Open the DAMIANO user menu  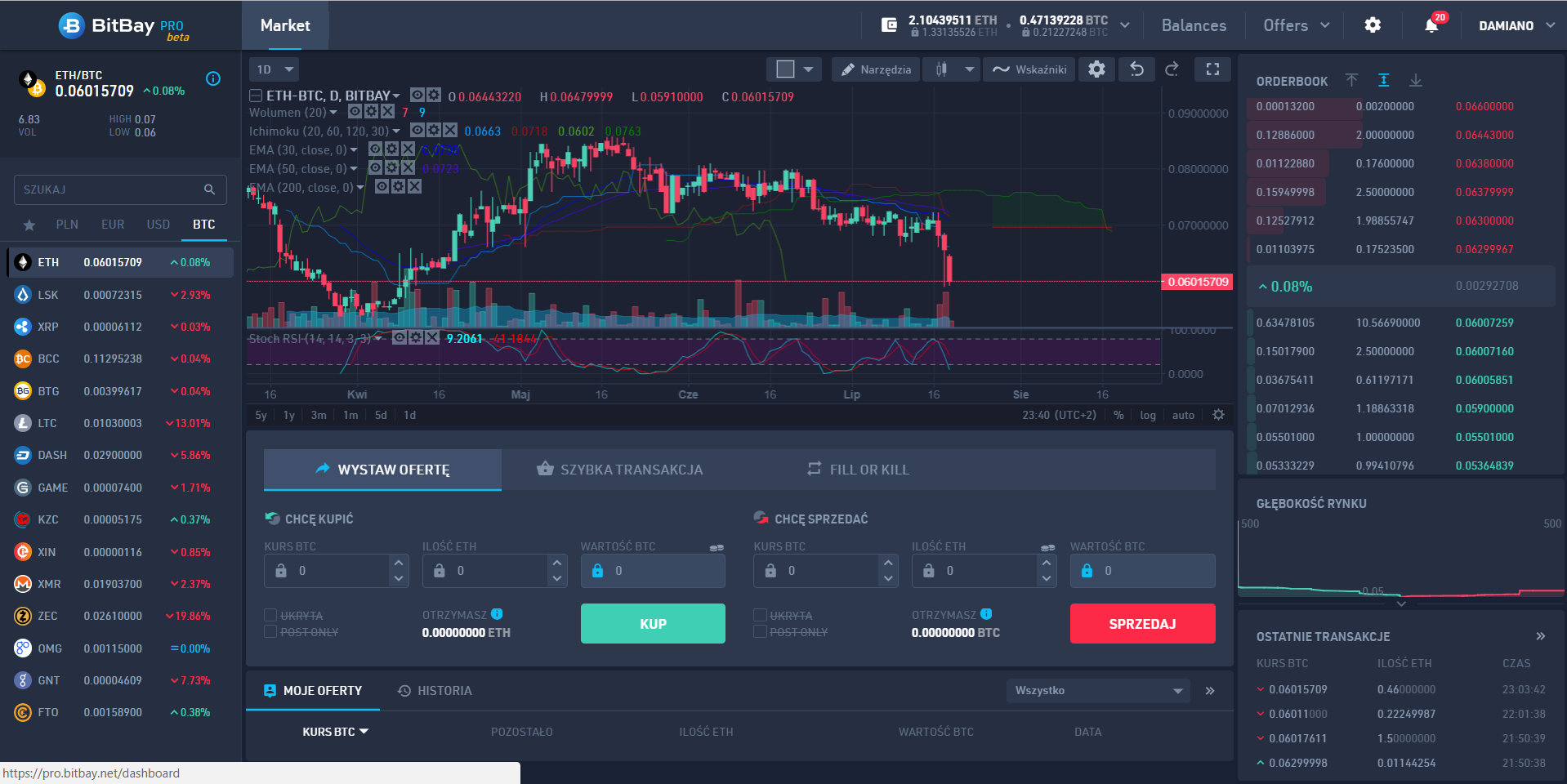(1517, 25)
